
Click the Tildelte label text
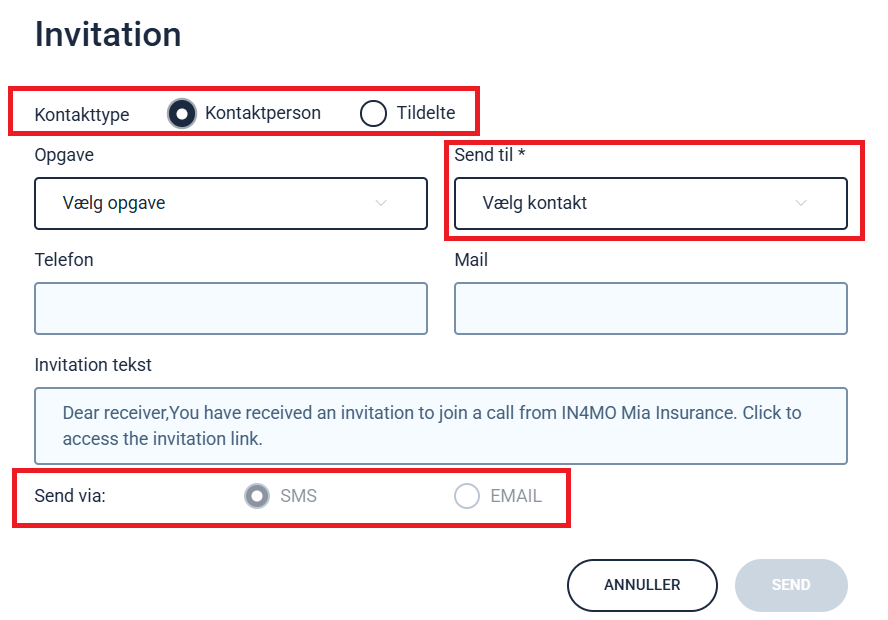tap(426, 113)
